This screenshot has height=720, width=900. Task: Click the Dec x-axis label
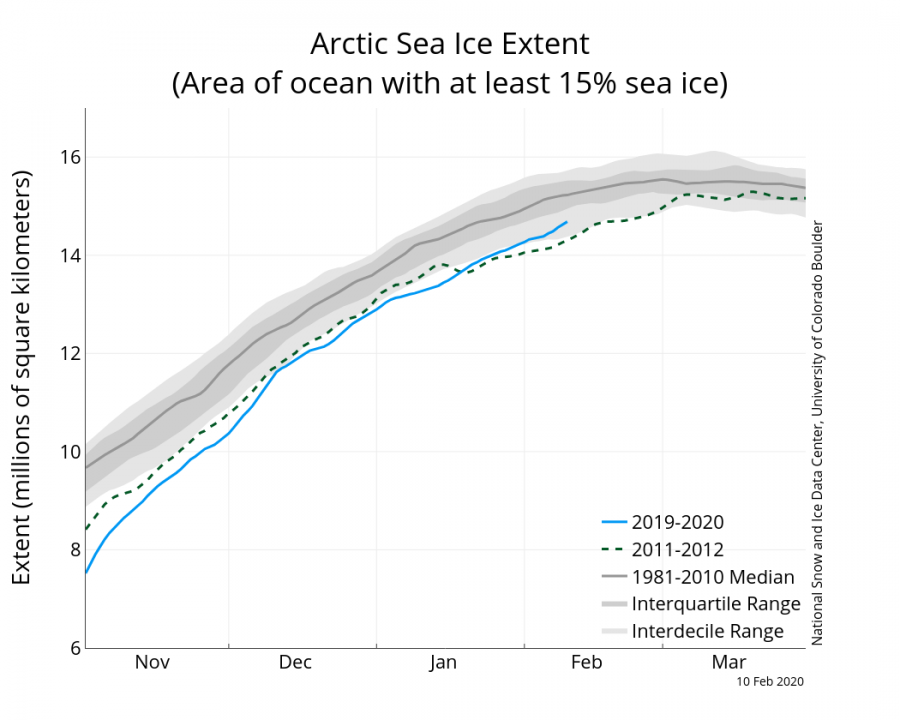[295, 662]
